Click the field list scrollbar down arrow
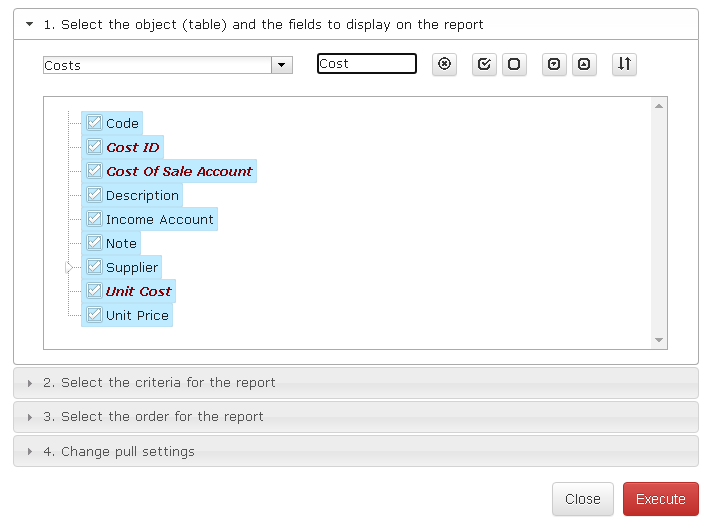This screenshot has height=523, width=710. coord(659,340)
